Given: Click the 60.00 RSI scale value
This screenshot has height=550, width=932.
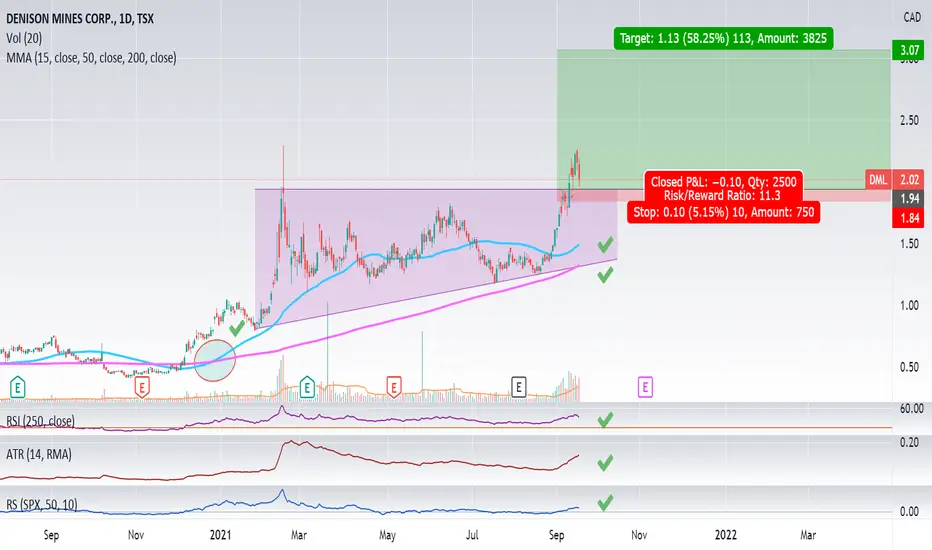Looking at the screenshot, I should pyautogui.click(x=911, y=409).
